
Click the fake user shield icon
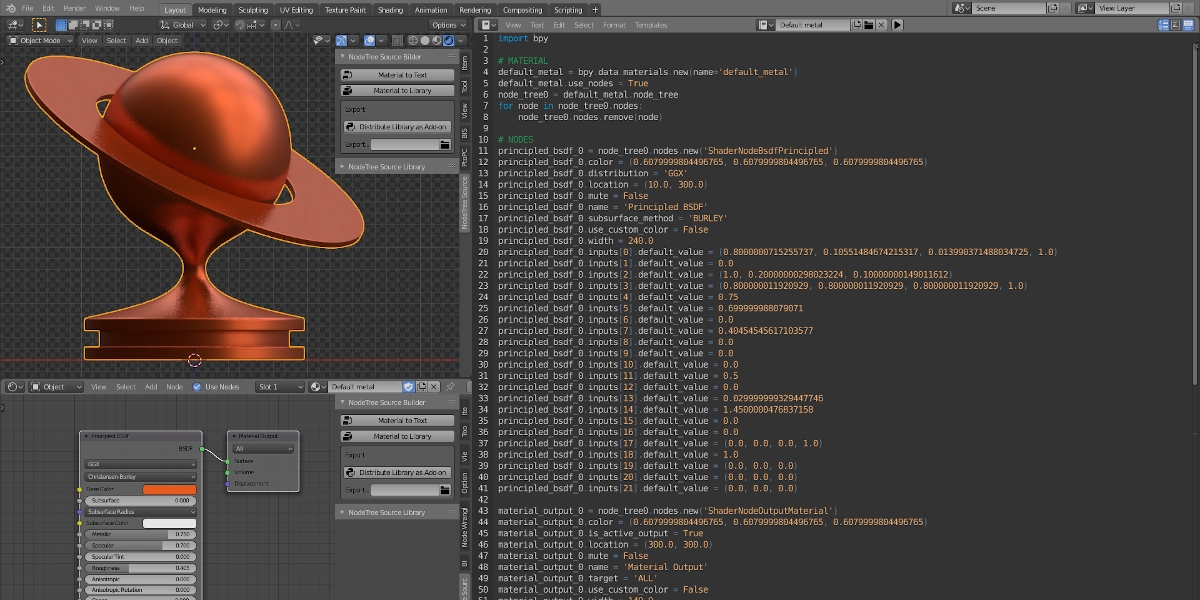[x=408, y=387]
